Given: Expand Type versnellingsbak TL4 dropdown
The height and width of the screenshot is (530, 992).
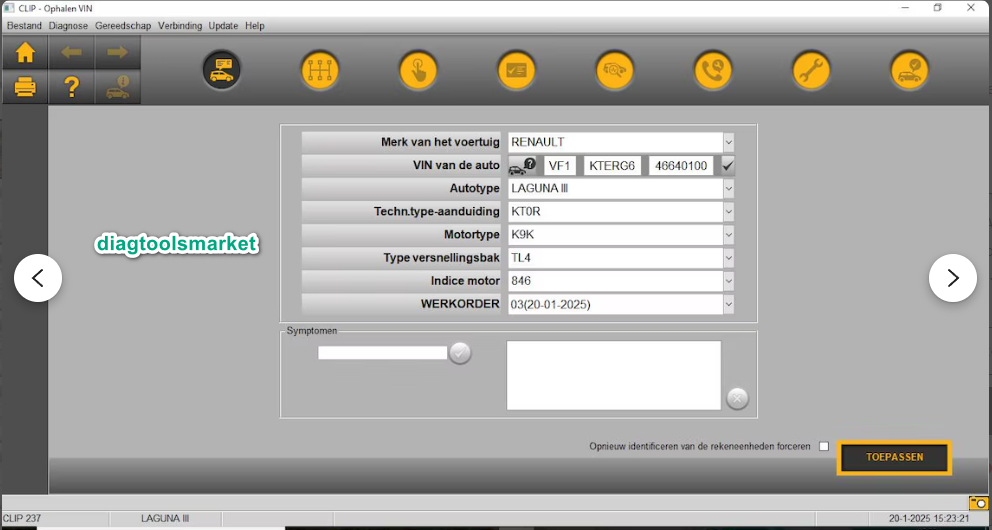Looking at the screenshot, I should tap(728, 258).
